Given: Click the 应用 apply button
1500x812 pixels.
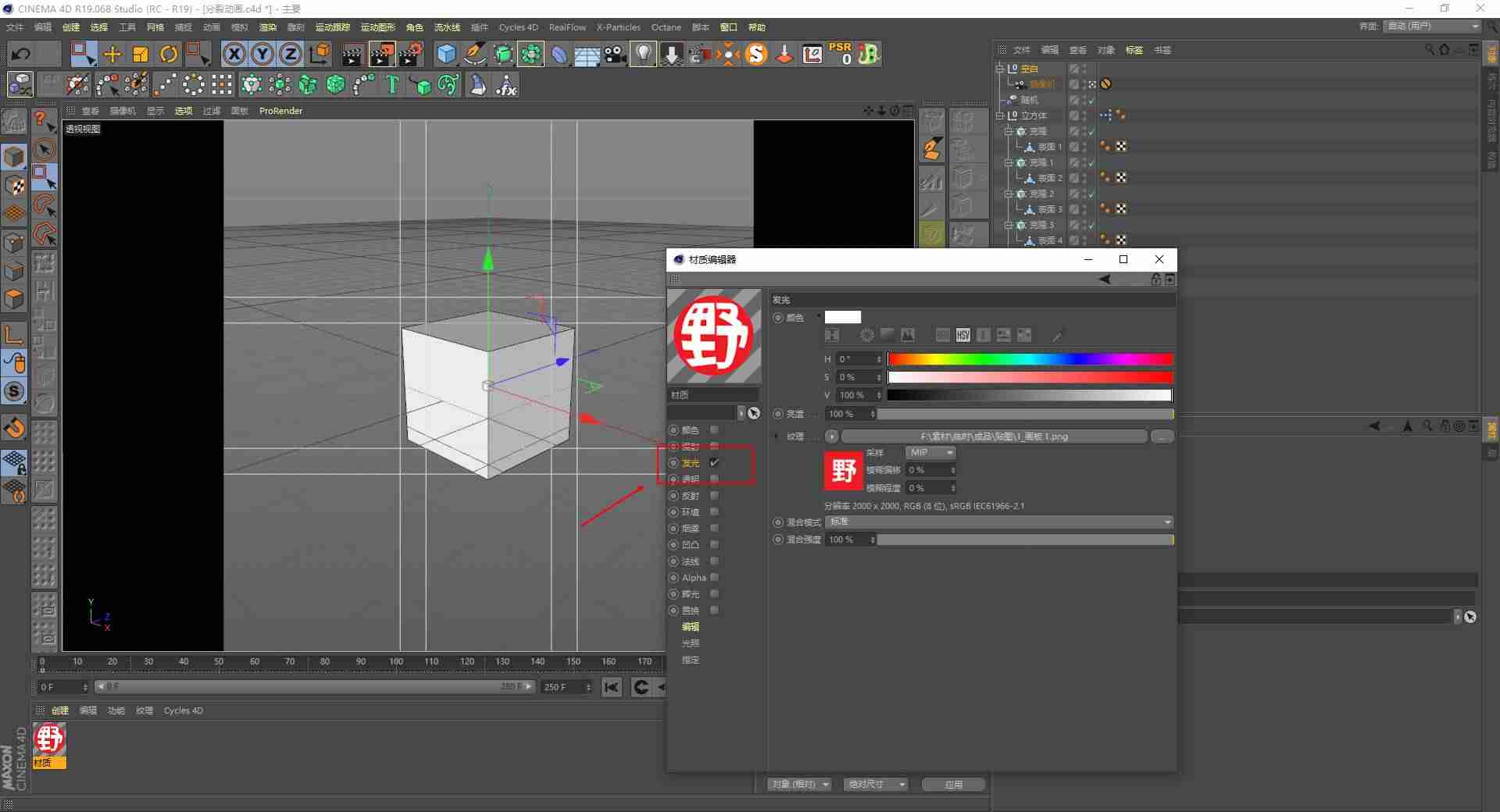Looking at the screenshot, I should pyautogui.click(x=954, y=785).
